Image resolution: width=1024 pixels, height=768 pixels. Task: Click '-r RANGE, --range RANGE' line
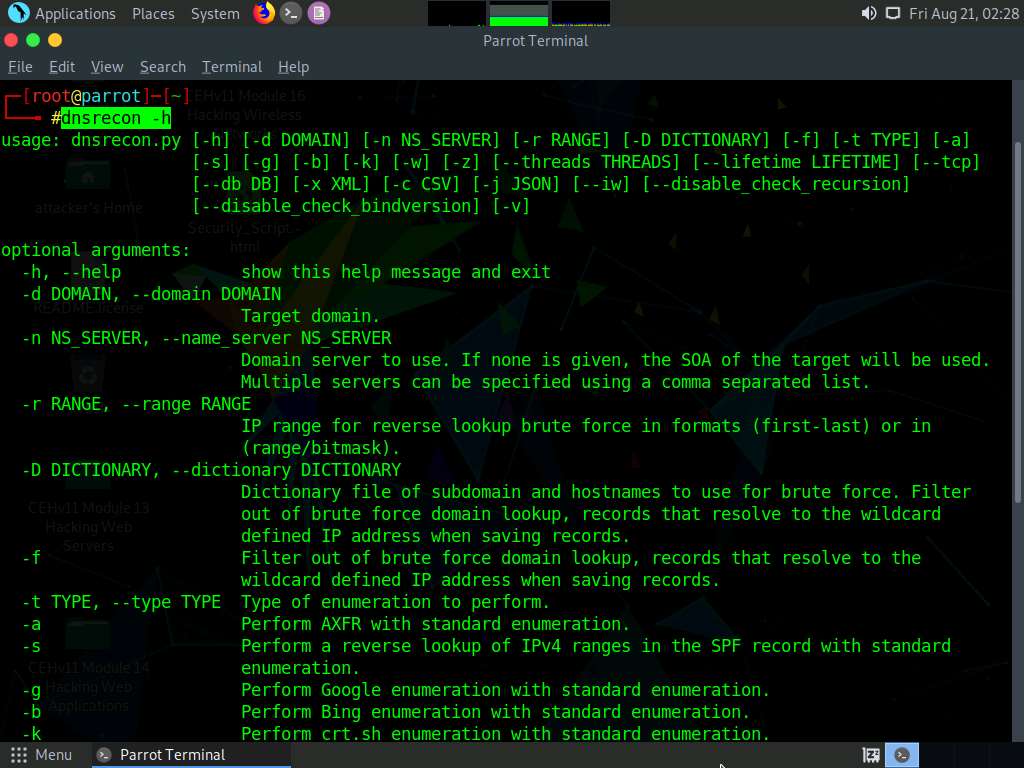136,404
